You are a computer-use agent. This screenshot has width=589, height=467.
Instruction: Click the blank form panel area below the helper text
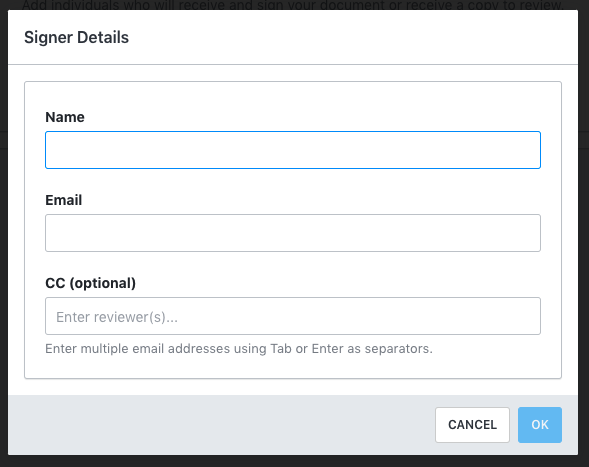pyautogui.click(x=293, y=367)
